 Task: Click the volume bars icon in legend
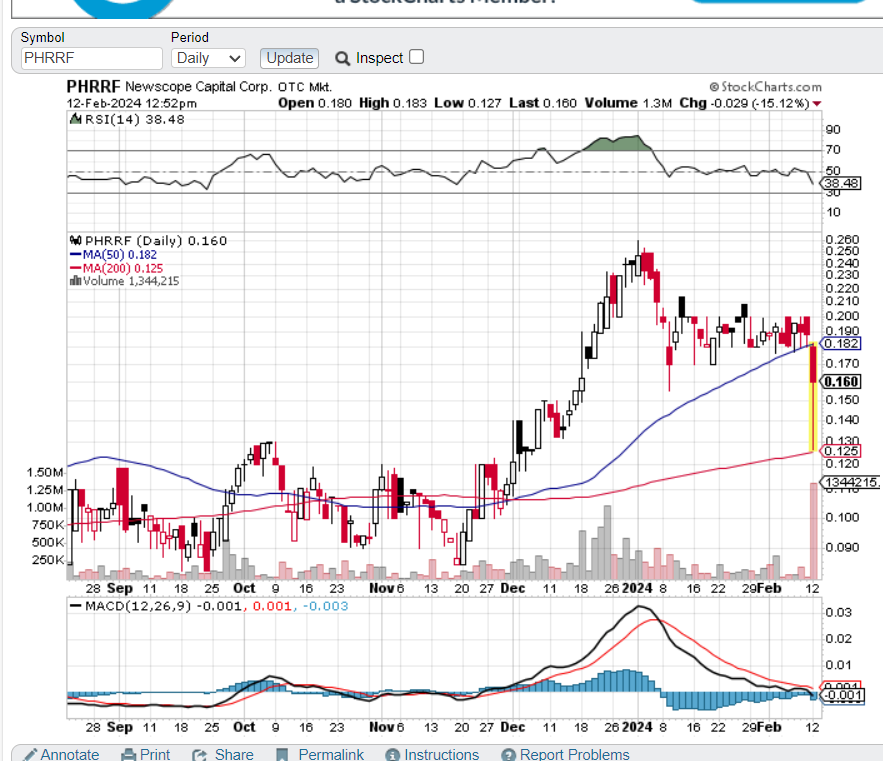[x=75, y=281]
